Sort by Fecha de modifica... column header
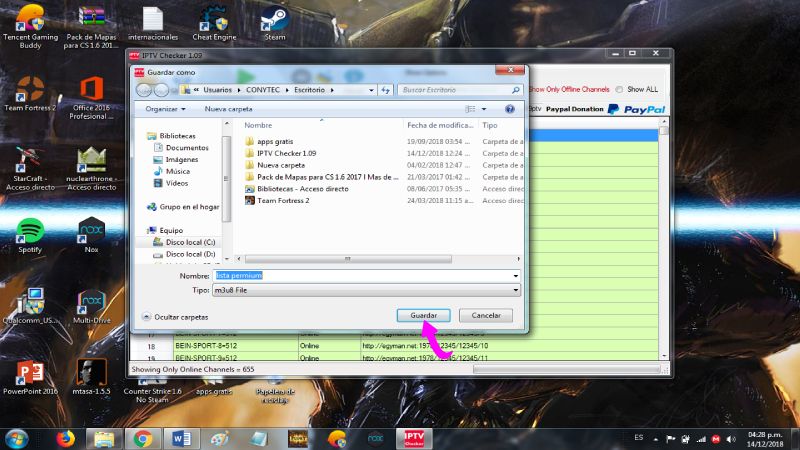Image resolution: width=800 pixels, height=450 pixels. coord(441,125)
